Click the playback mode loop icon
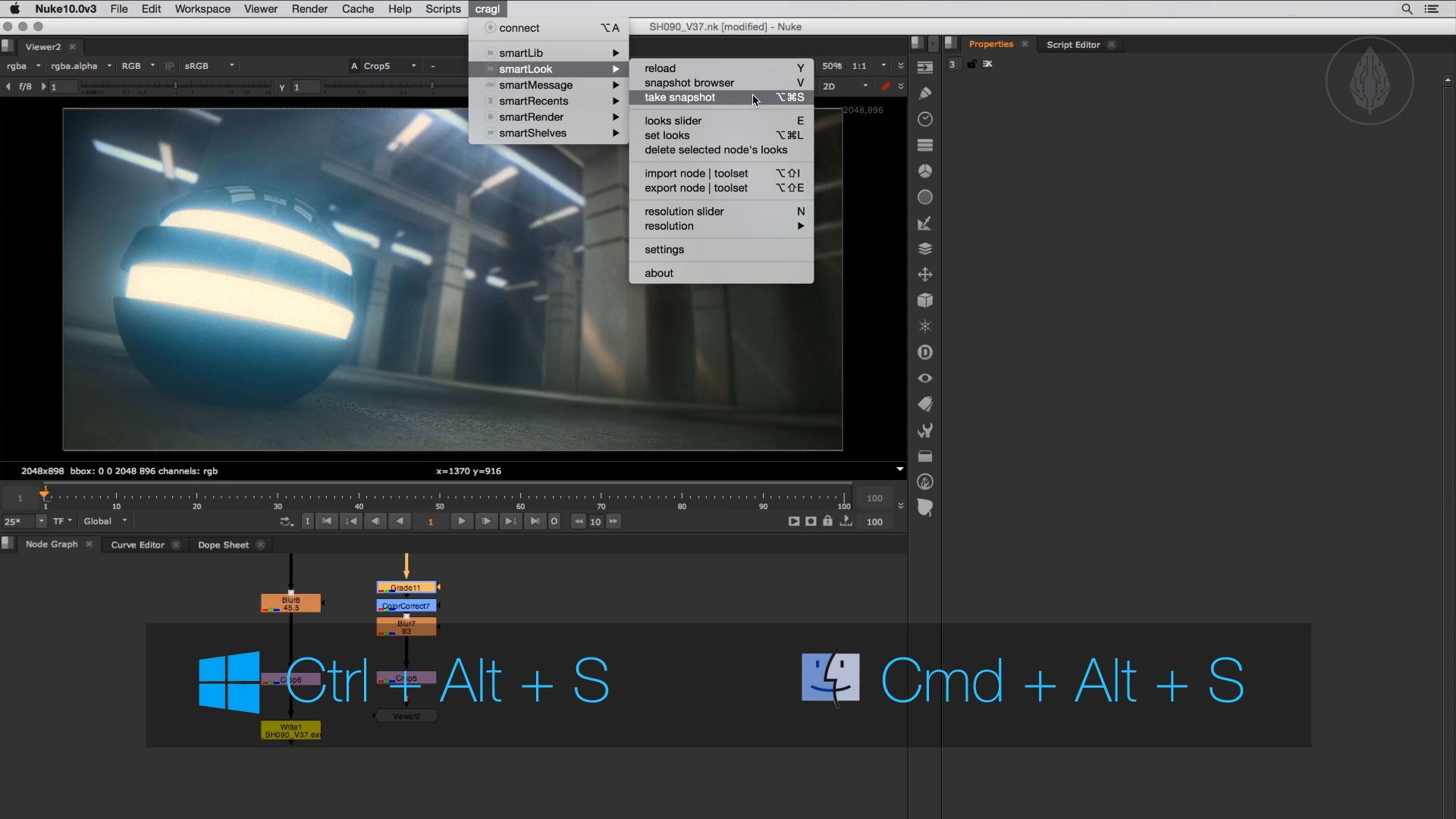Image resolution: width=1456 pixels, height=819 pixels. click(287, 522)
